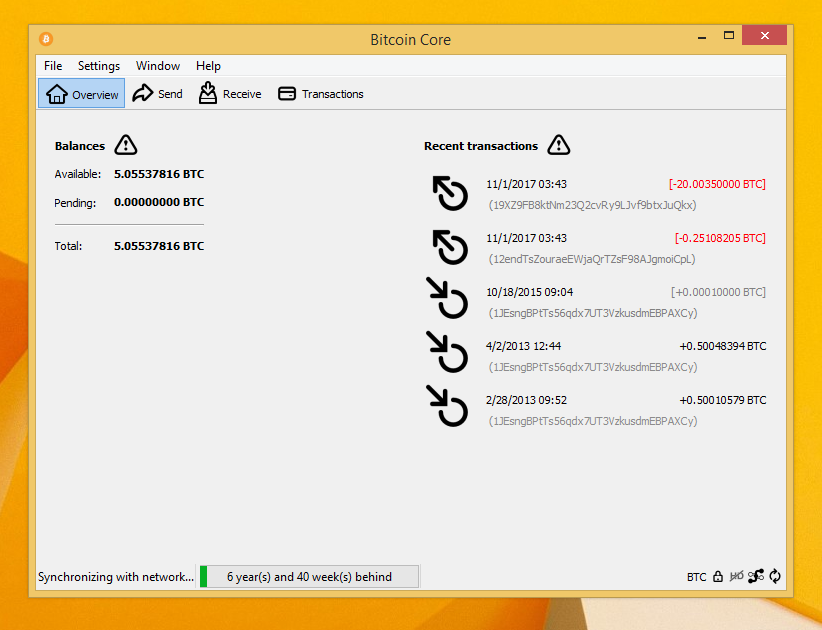Click the Total balance value
The height and width of the screenshot is (630, 822).
tap(159, 246)
